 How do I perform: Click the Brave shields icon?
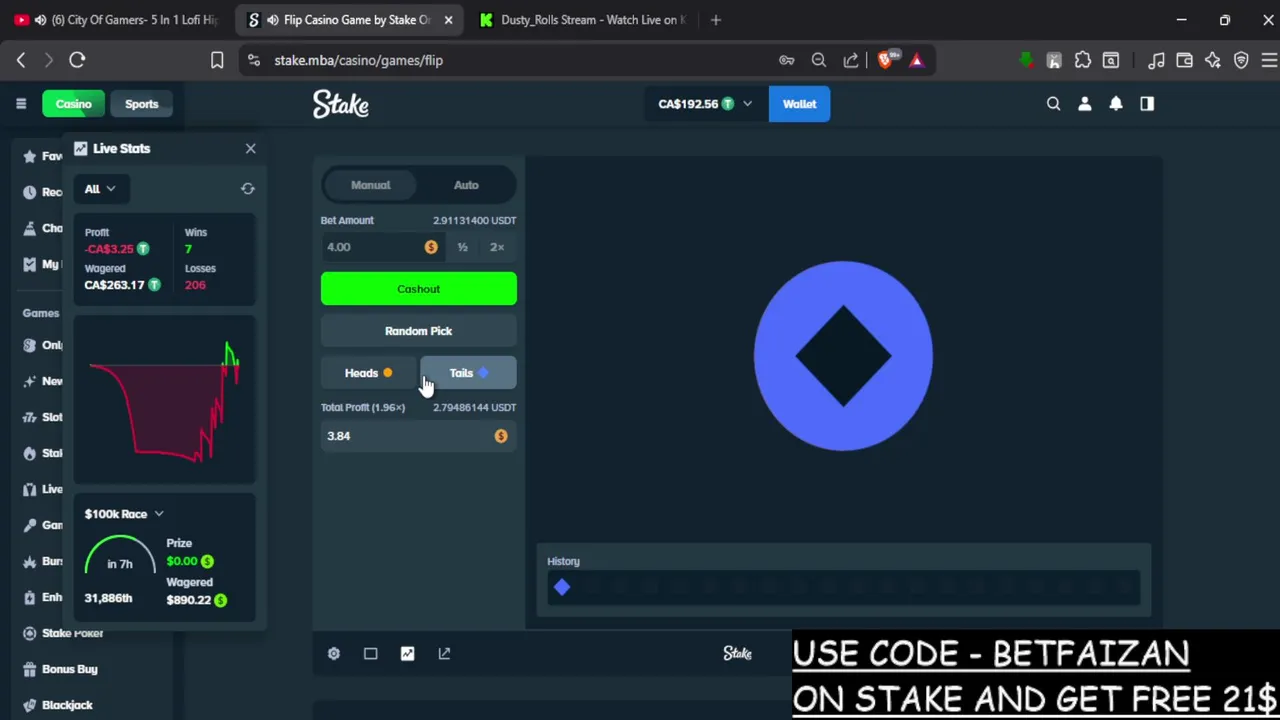point(885,60)
